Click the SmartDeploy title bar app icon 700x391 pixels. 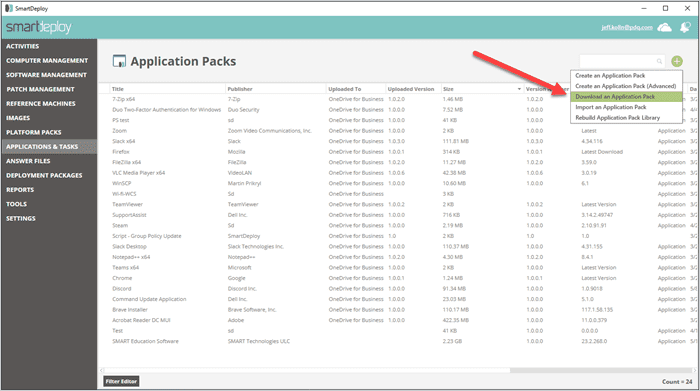8,8
